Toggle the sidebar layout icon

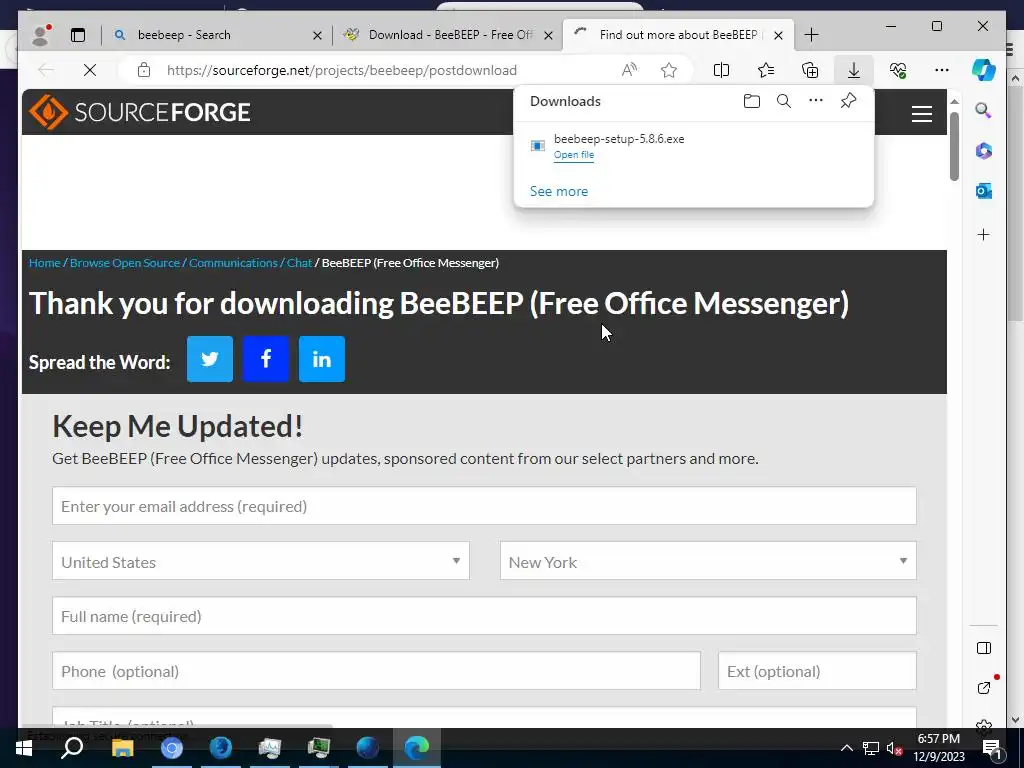(x=984, y=648)
